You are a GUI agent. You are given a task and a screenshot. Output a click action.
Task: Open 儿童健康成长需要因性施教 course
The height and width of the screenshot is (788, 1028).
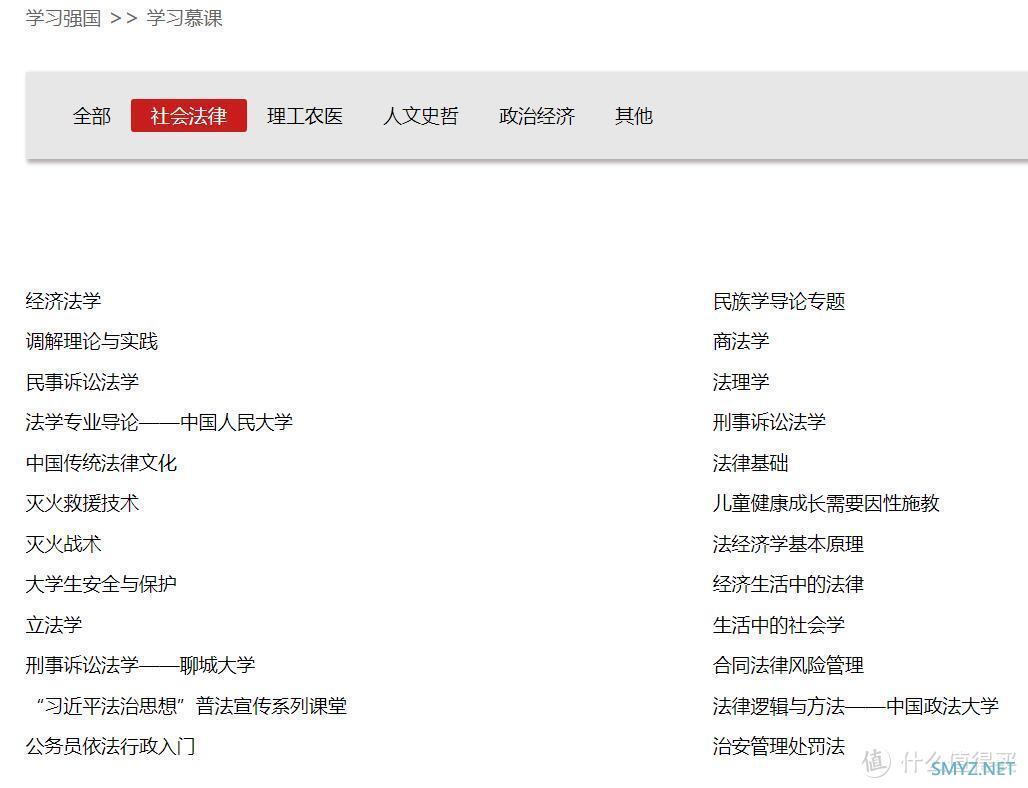pos(825,503)
